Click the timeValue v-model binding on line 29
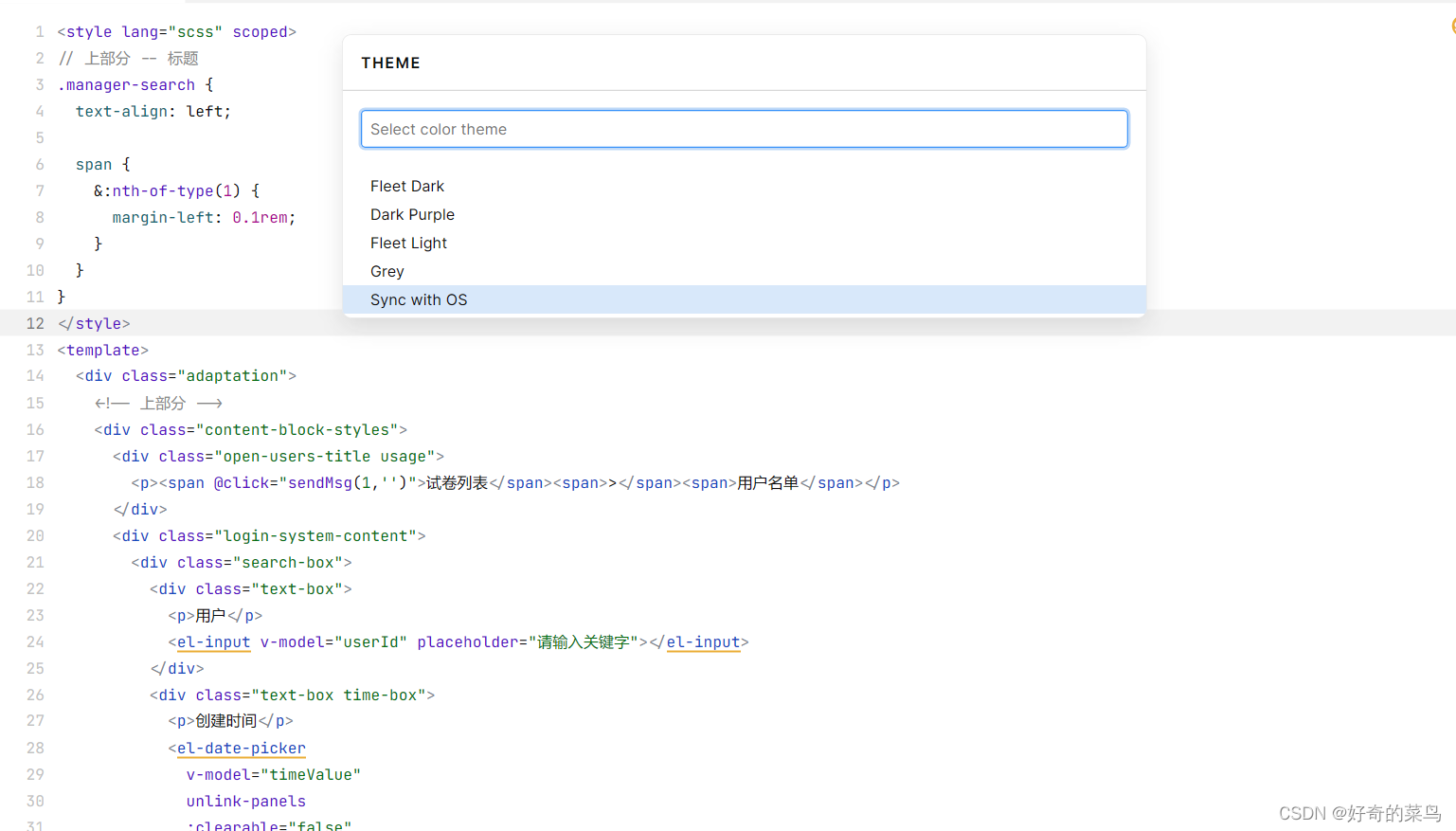Image resolution: width=1456 pixels, height=831 pixels. [273, 774]
